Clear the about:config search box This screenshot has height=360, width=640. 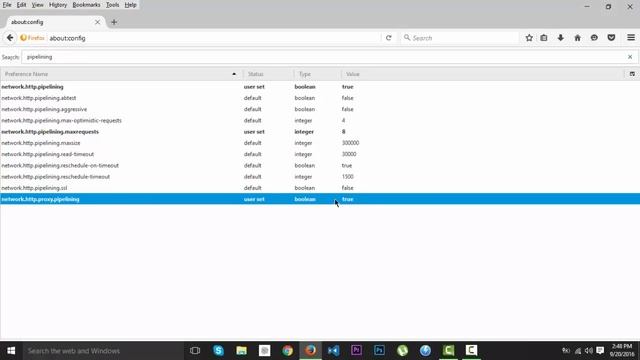(630, 57)
